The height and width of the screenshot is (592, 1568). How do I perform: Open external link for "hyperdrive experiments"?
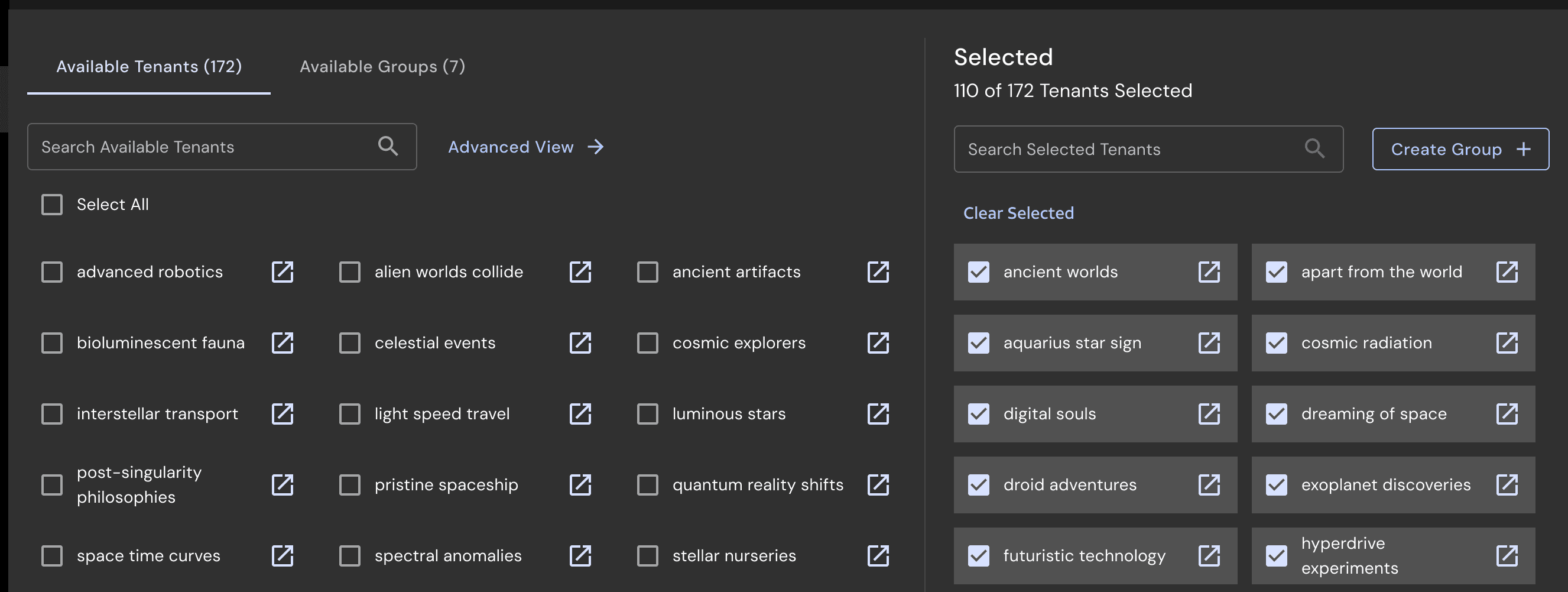tap(1507, 555)
